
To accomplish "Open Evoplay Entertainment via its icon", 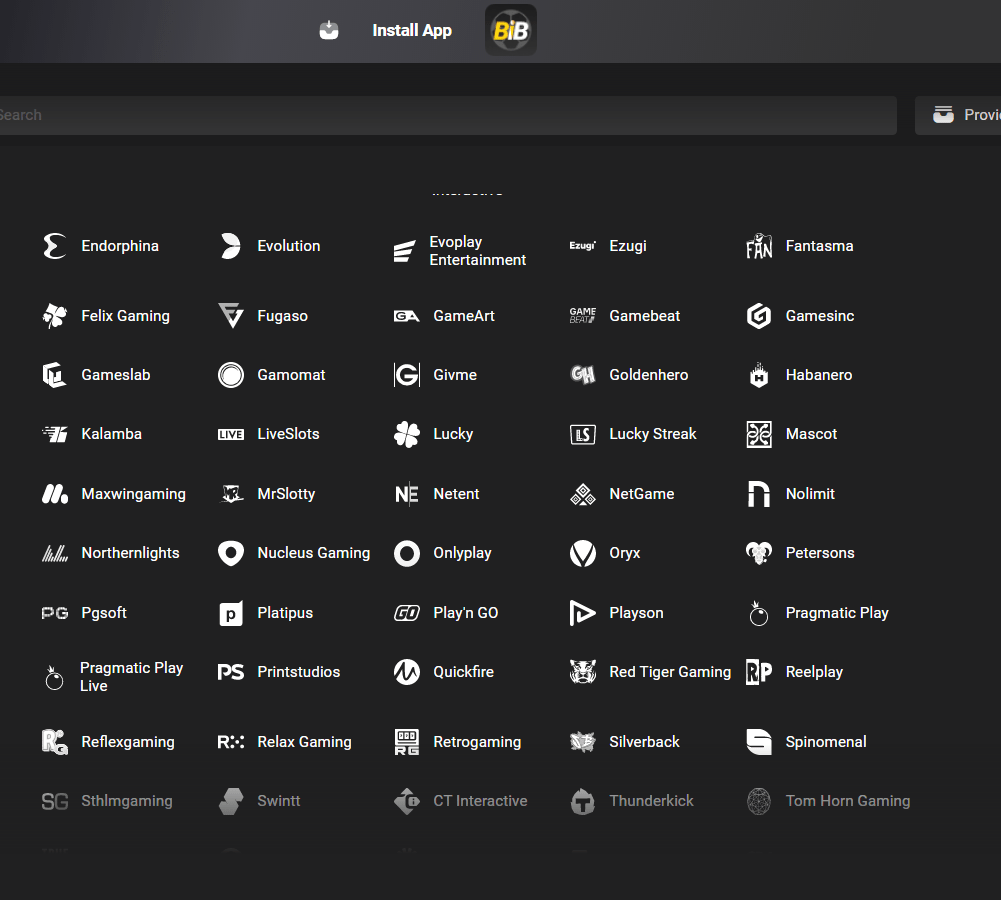I will click(406, 251).
